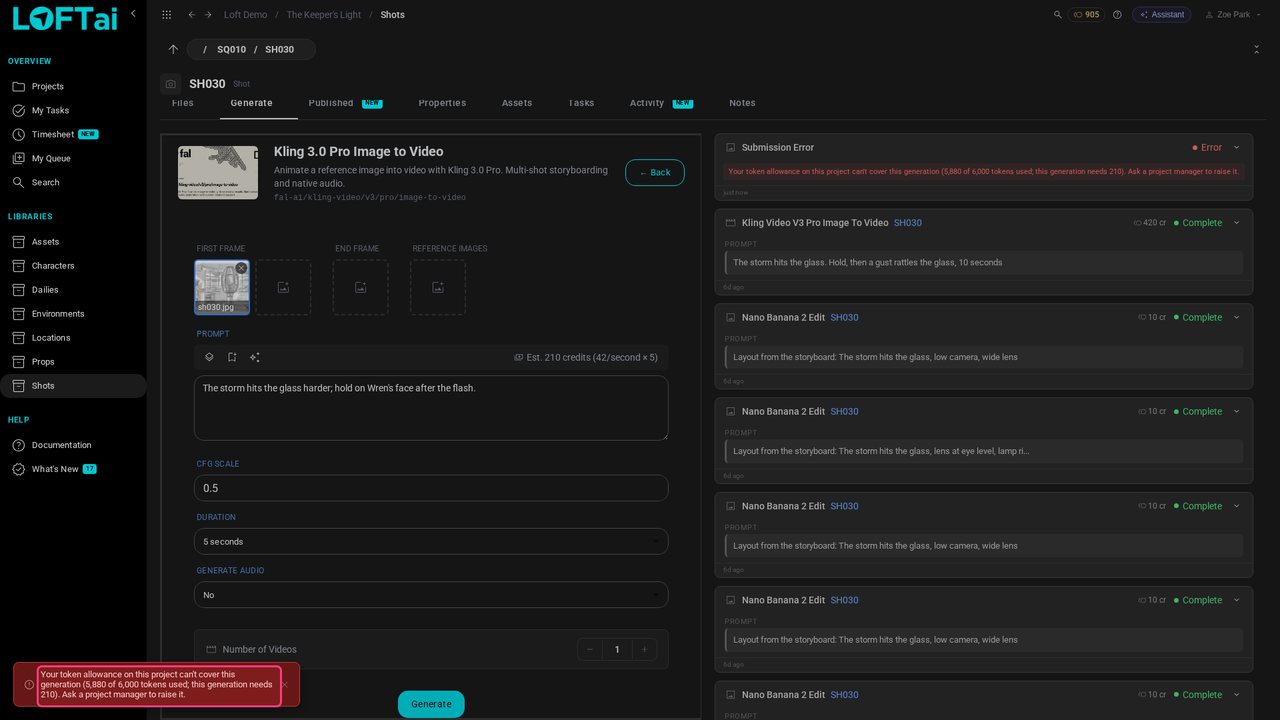Dismiss the token allowance error toast
The image size is (1280, 720).
(x=285, y=685)
